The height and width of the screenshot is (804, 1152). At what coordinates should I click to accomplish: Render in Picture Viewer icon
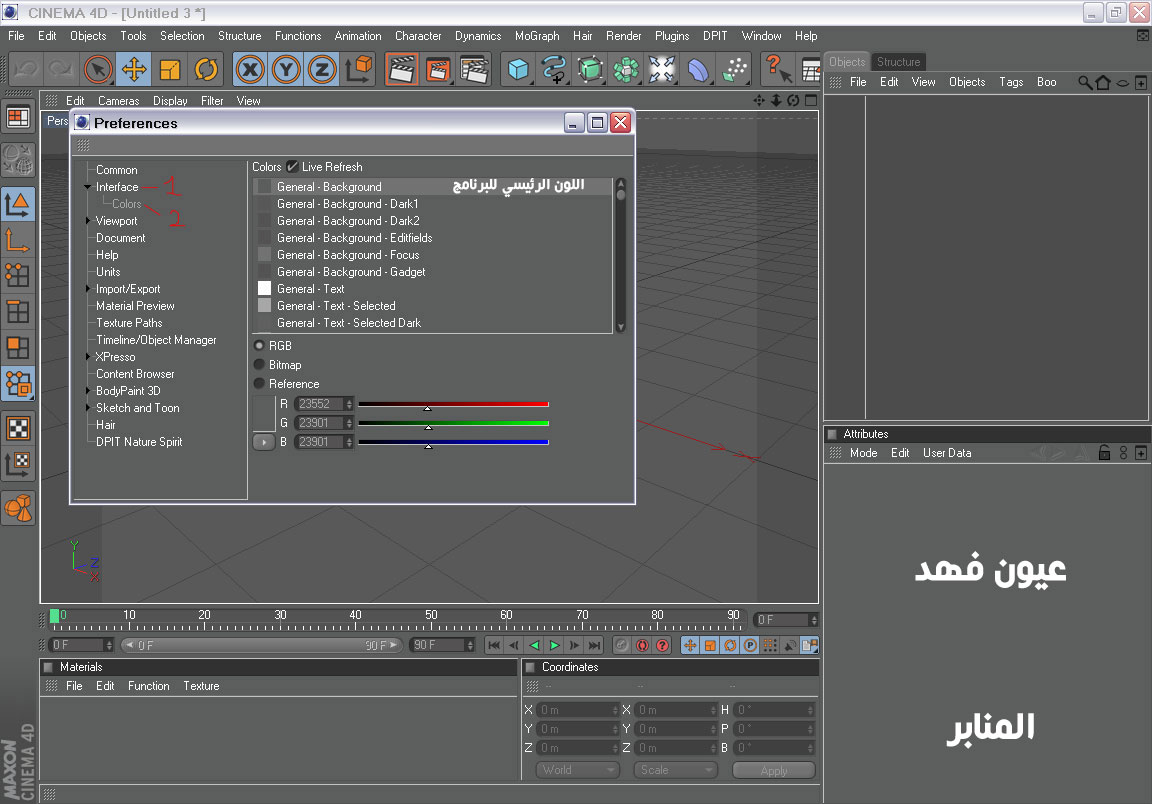[438, 70]
